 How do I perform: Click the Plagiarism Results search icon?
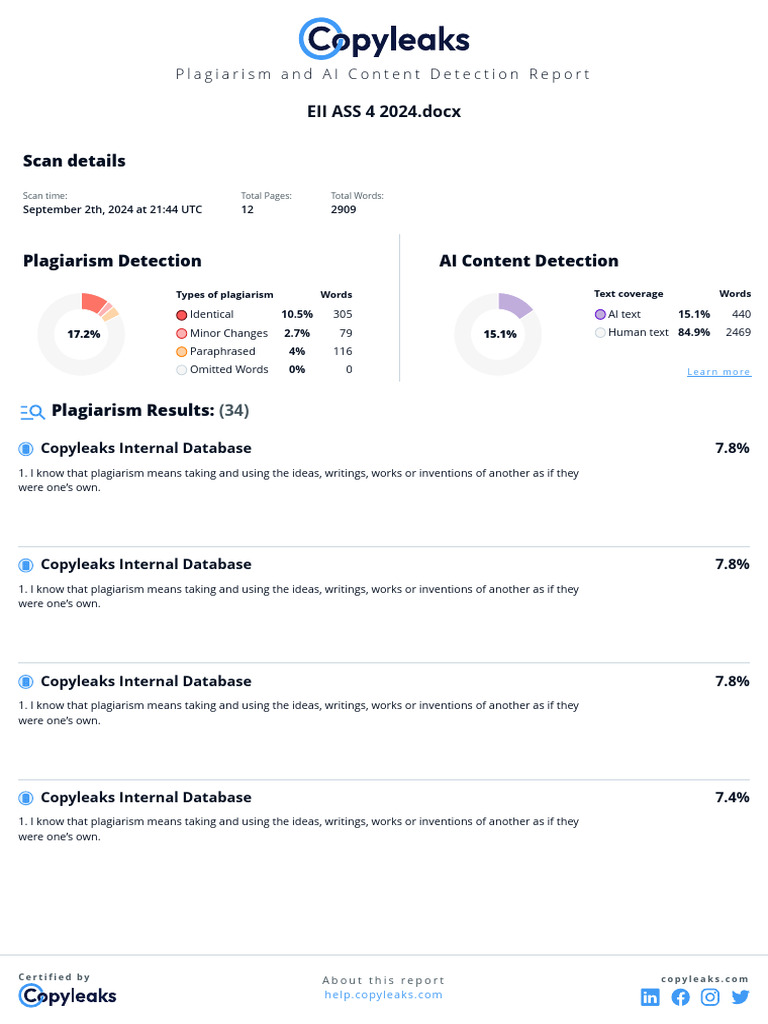[x=32, y=411]
